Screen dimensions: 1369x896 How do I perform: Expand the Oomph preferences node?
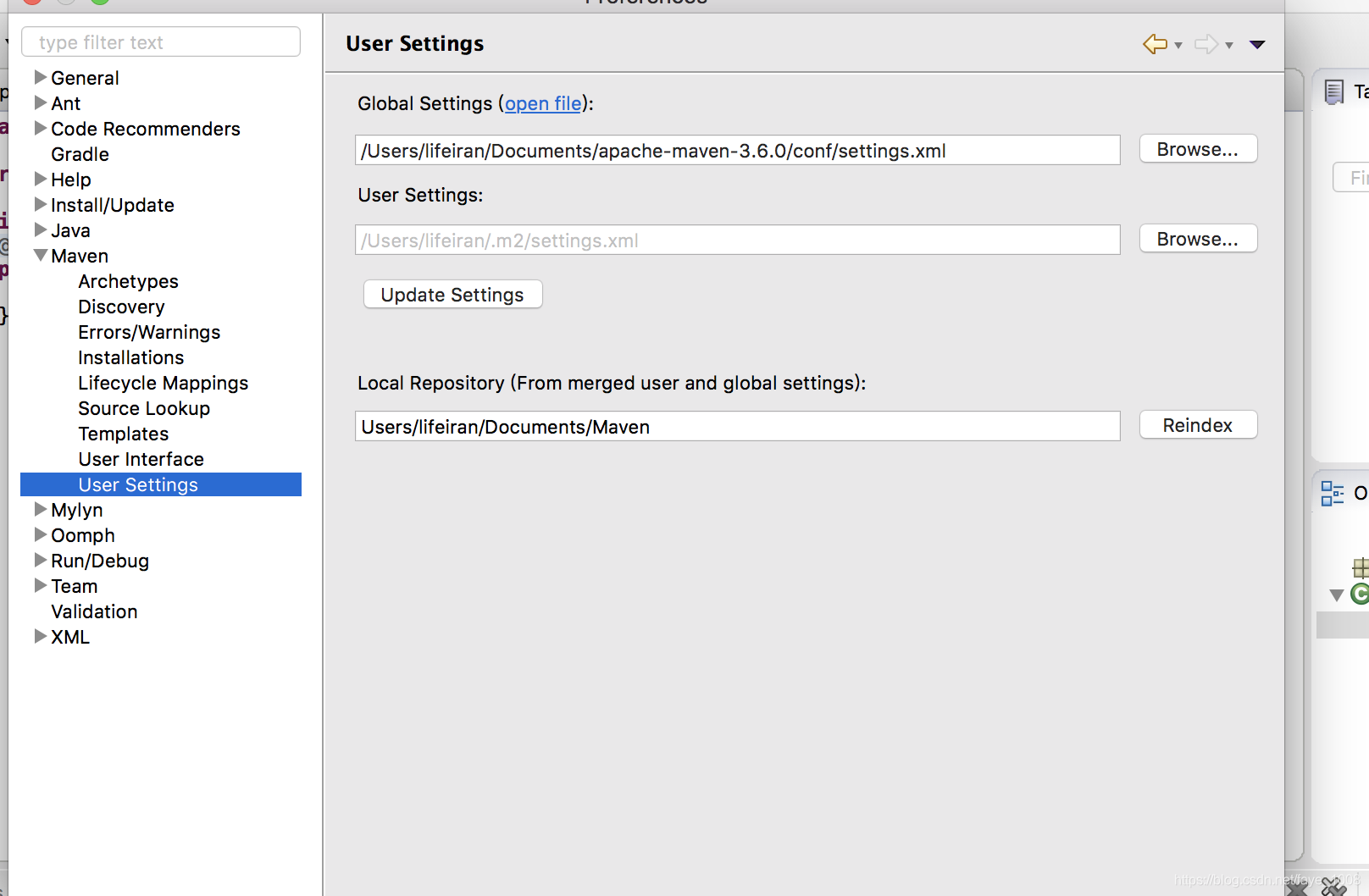pos(40,534)
